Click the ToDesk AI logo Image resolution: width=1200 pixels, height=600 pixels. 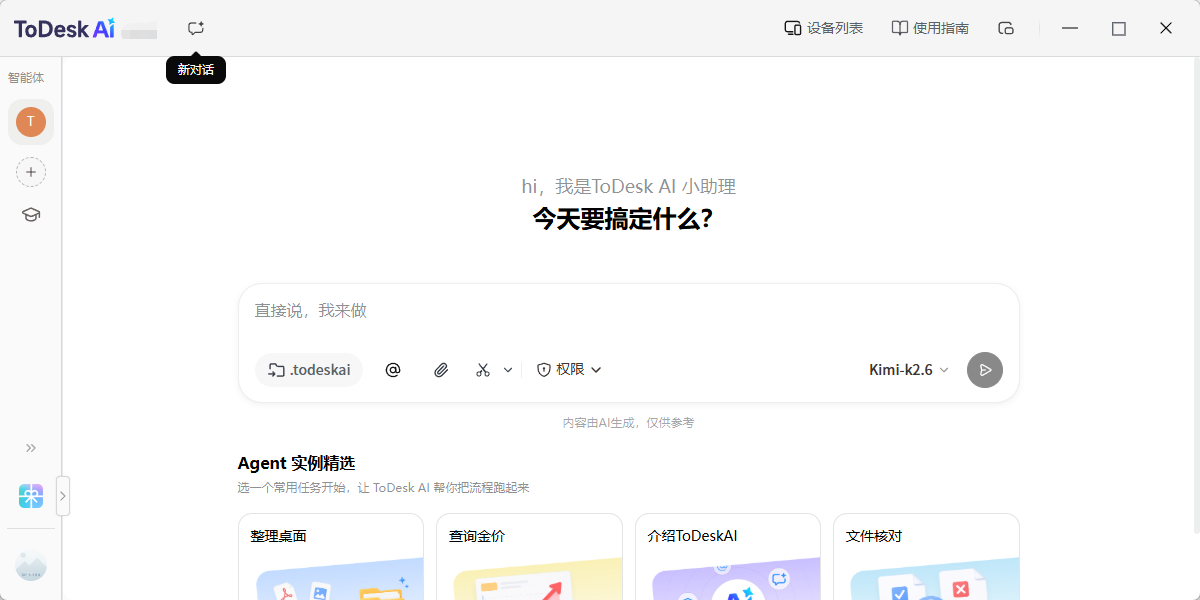[x=64, y=29]
